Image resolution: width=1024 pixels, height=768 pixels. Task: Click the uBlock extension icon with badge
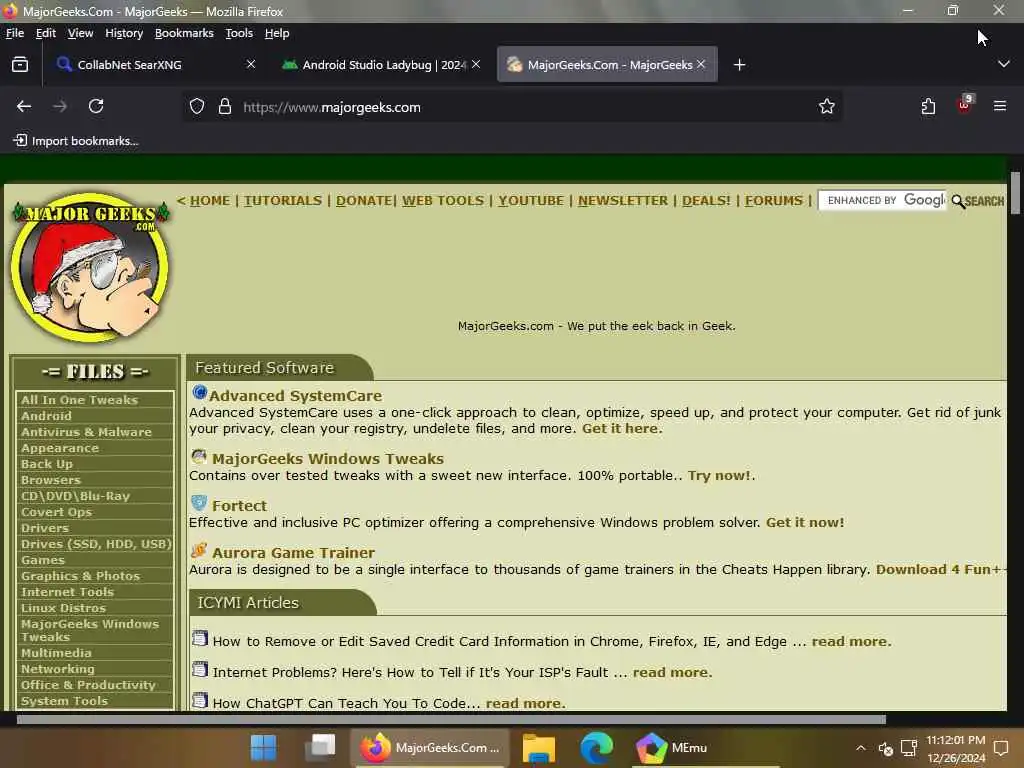tap(965, 104)
